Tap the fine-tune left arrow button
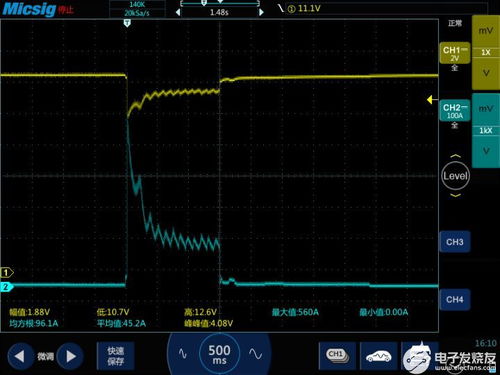The height and width of the screenshot is (375, 500). [x=20, y=356]
